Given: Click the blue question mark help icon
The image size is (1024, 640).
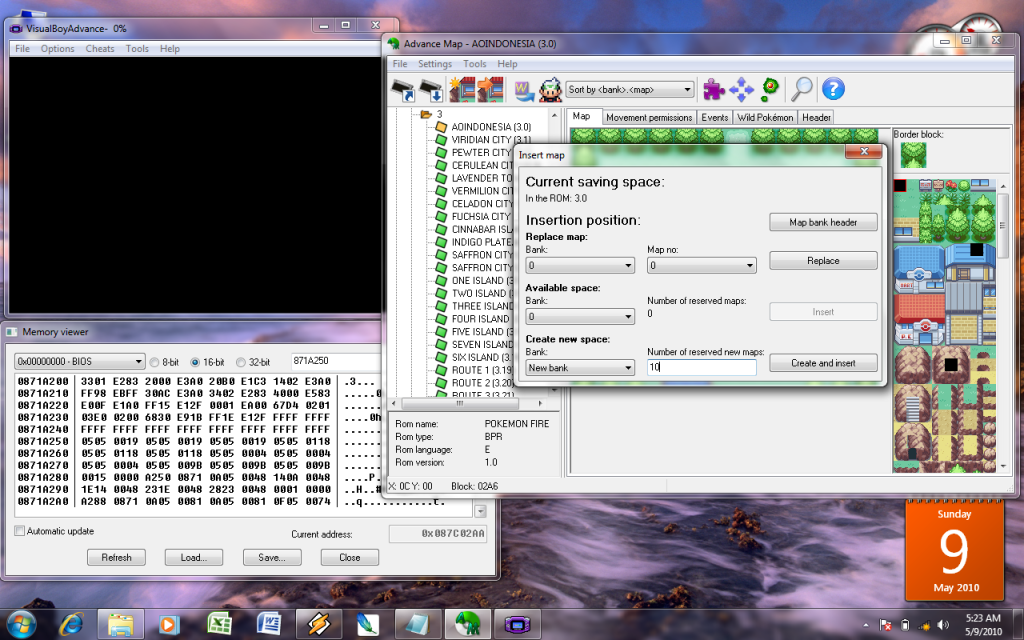Looking at the screenshot, I should pyautogui.click(x=833, y=89).
